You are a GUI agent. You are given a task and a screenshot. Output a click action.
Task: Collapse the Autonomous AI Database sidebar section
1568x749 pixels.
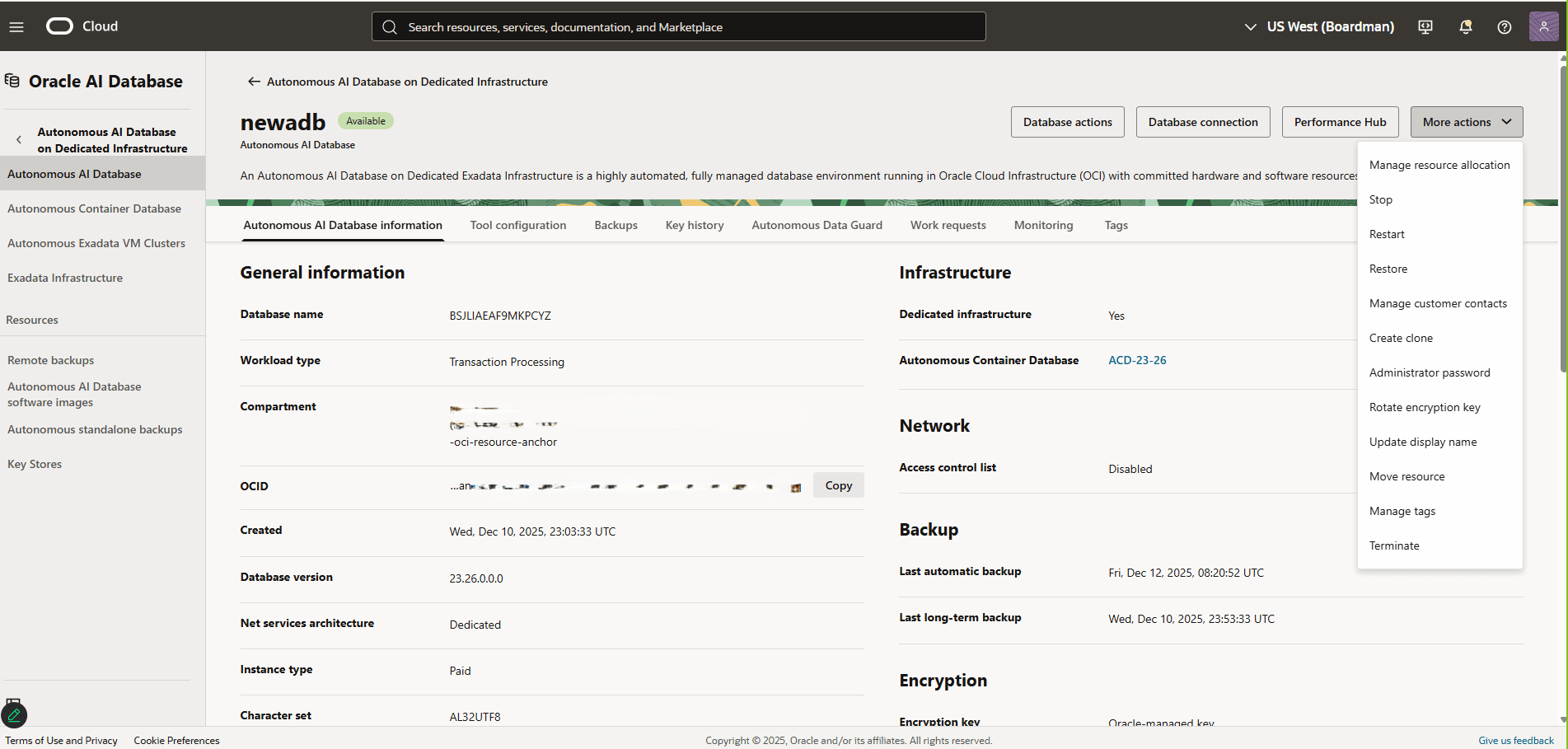18,139
